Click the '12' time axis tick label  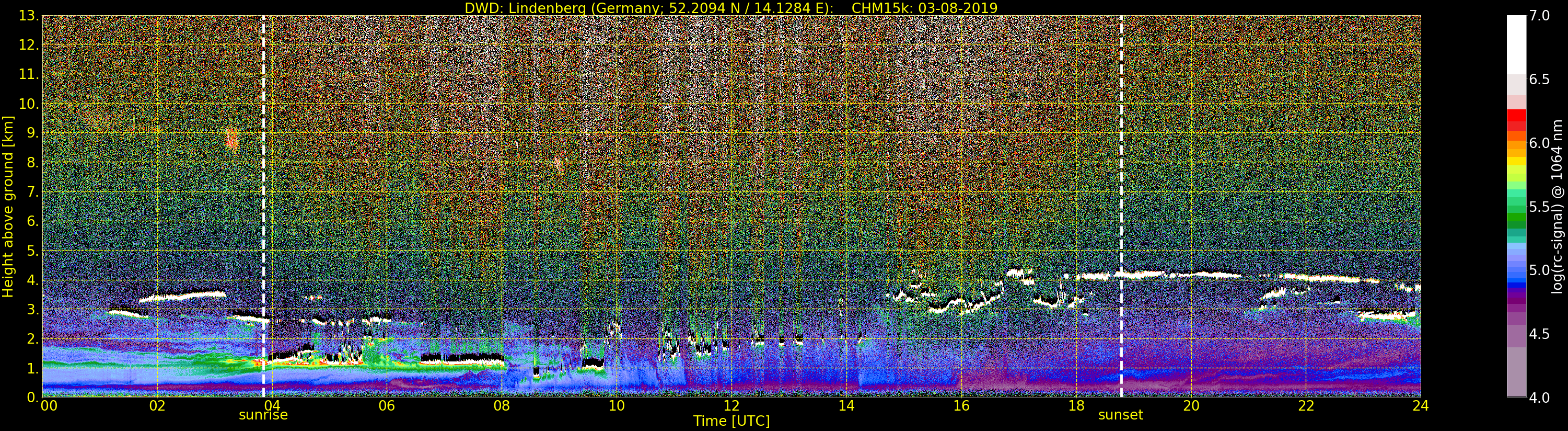pos(731,406)
